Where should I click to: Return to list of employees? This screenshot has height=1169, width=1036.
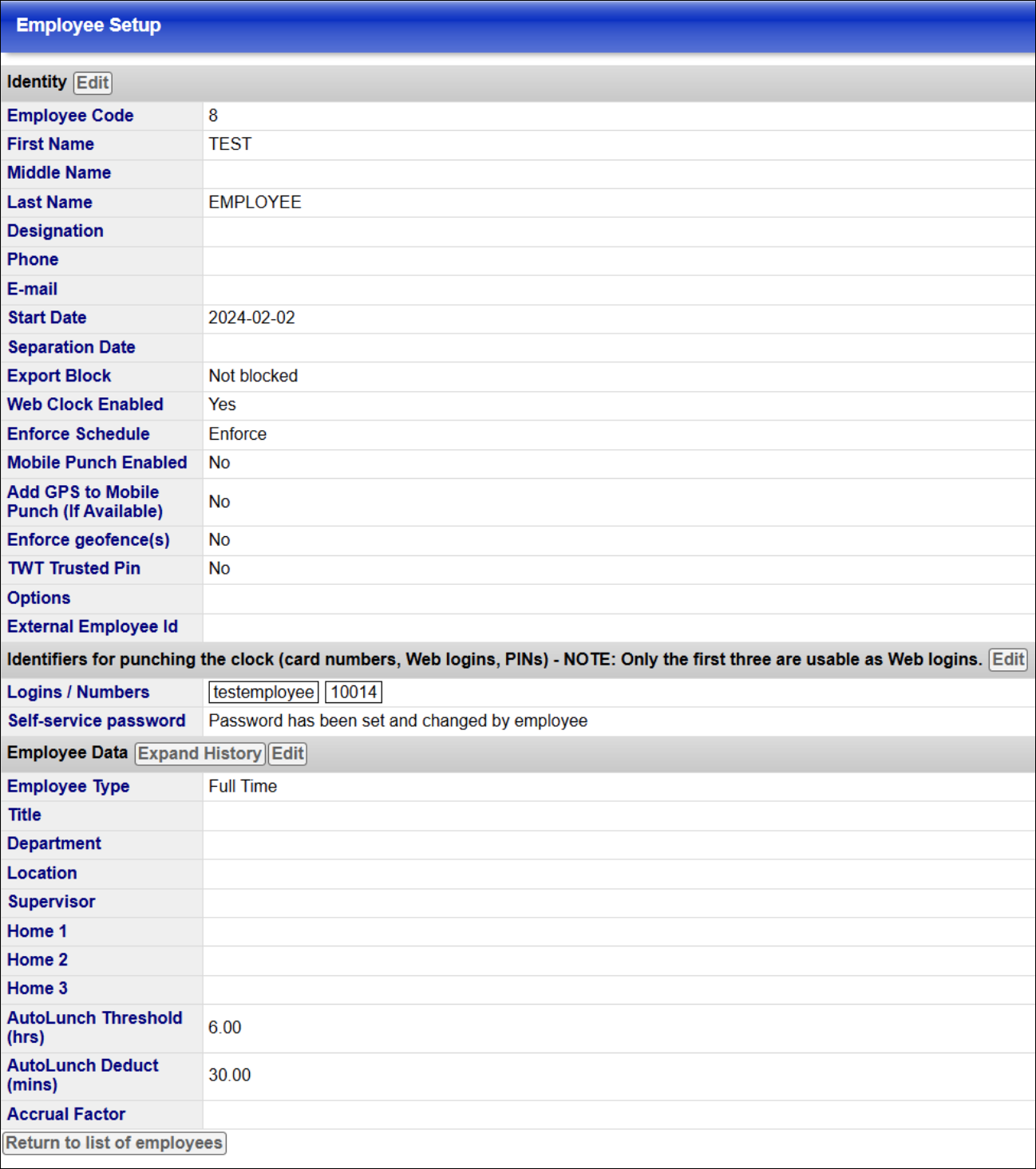point(114,1143)
